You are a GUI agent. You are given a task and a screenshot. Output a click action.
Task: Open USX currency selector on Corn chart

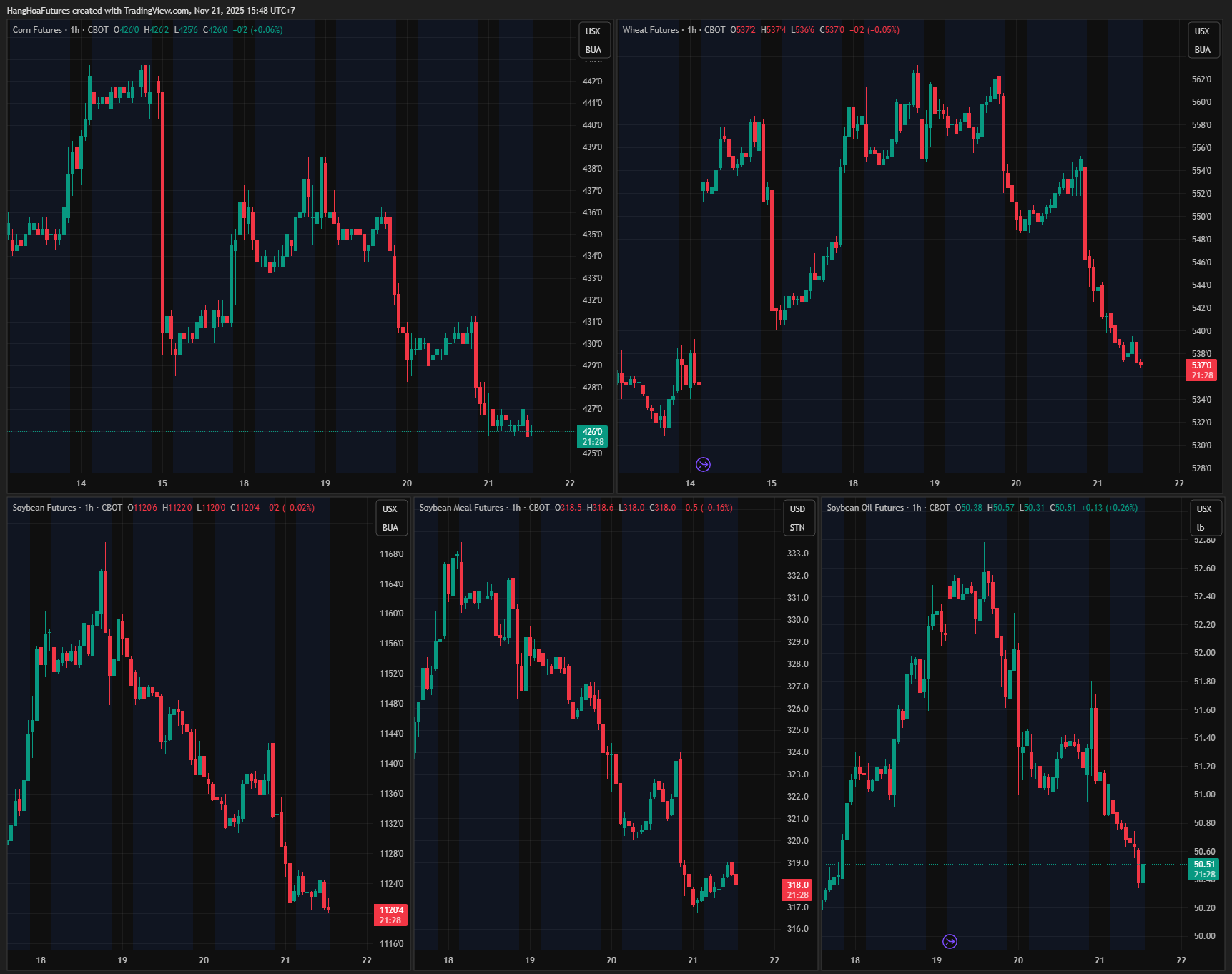tap(593, 31)
